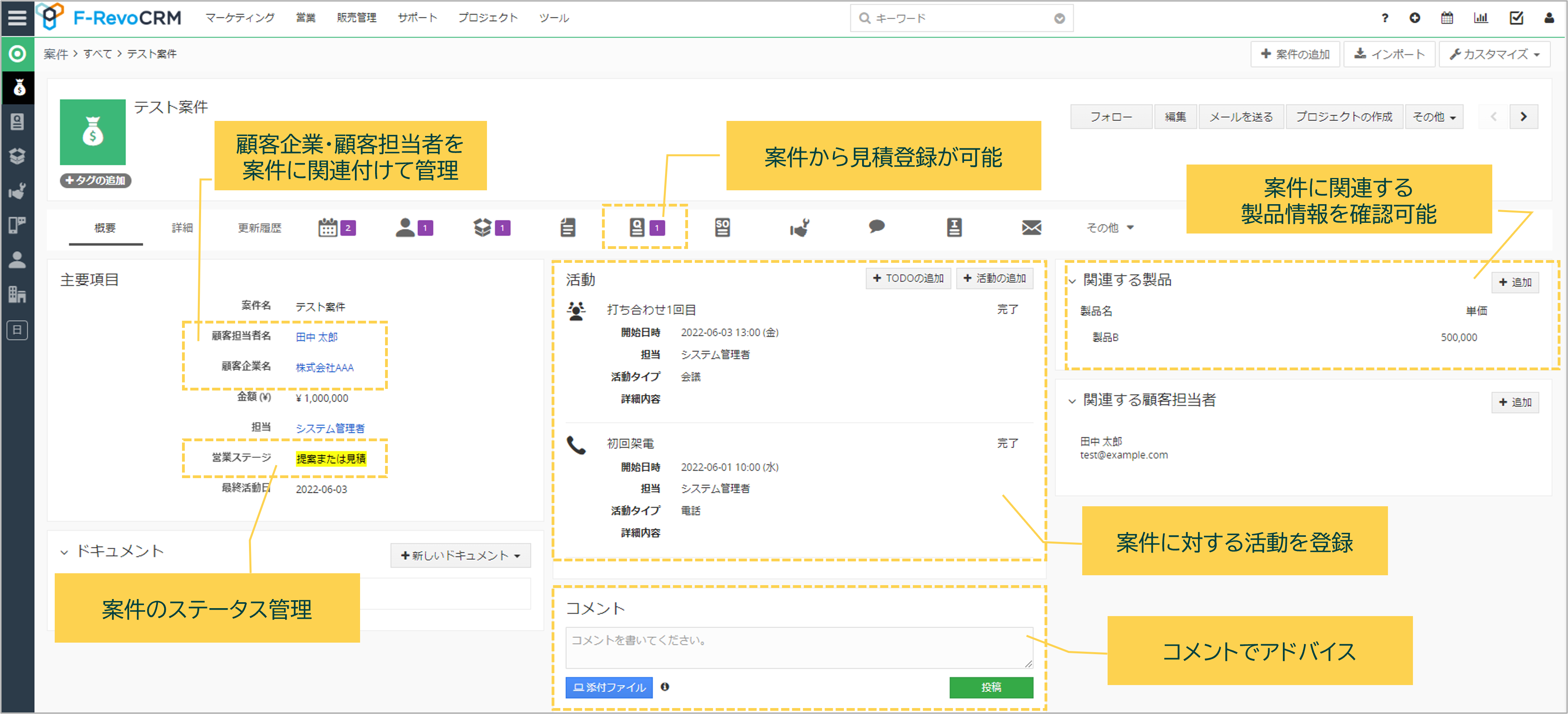Open the calendar icon in the top bar
Image resolution: width=1568 pixels, height=714 pixels.
pyautogui.click(x=1447, y=18)
